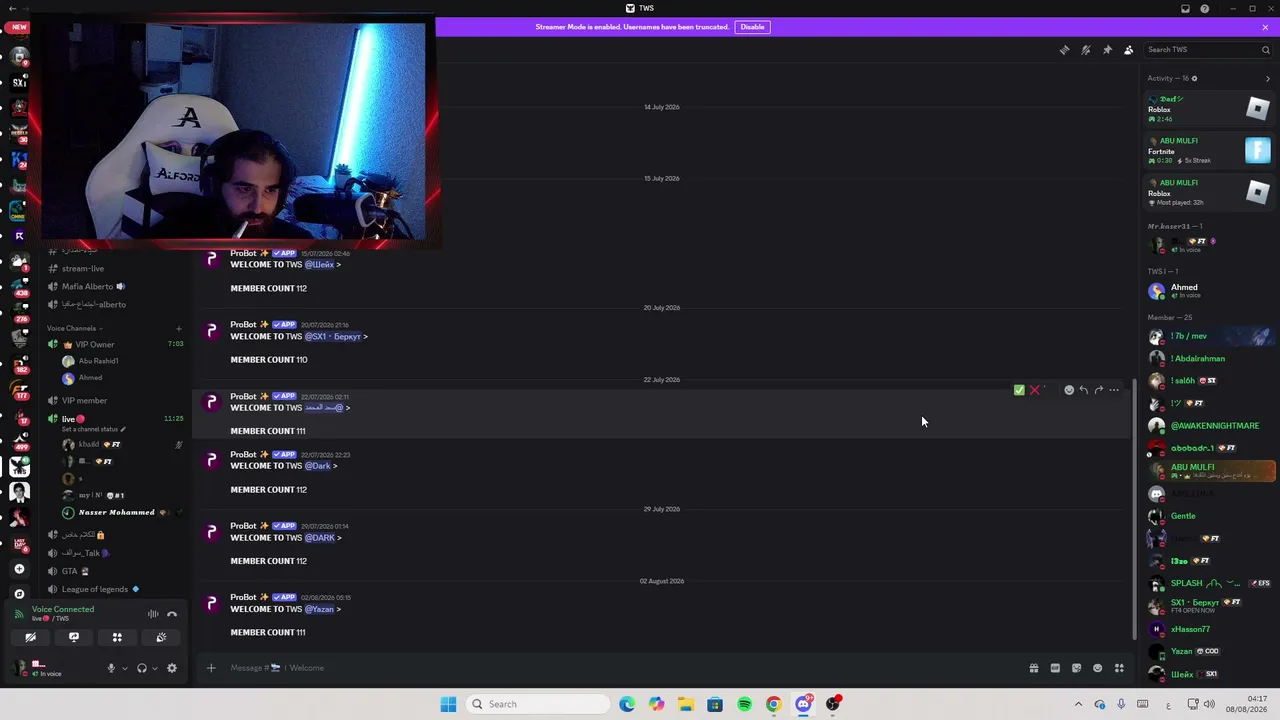This screenshot has height=720, width=1280.
Task: Show pinned messages
Action: 1107,50
